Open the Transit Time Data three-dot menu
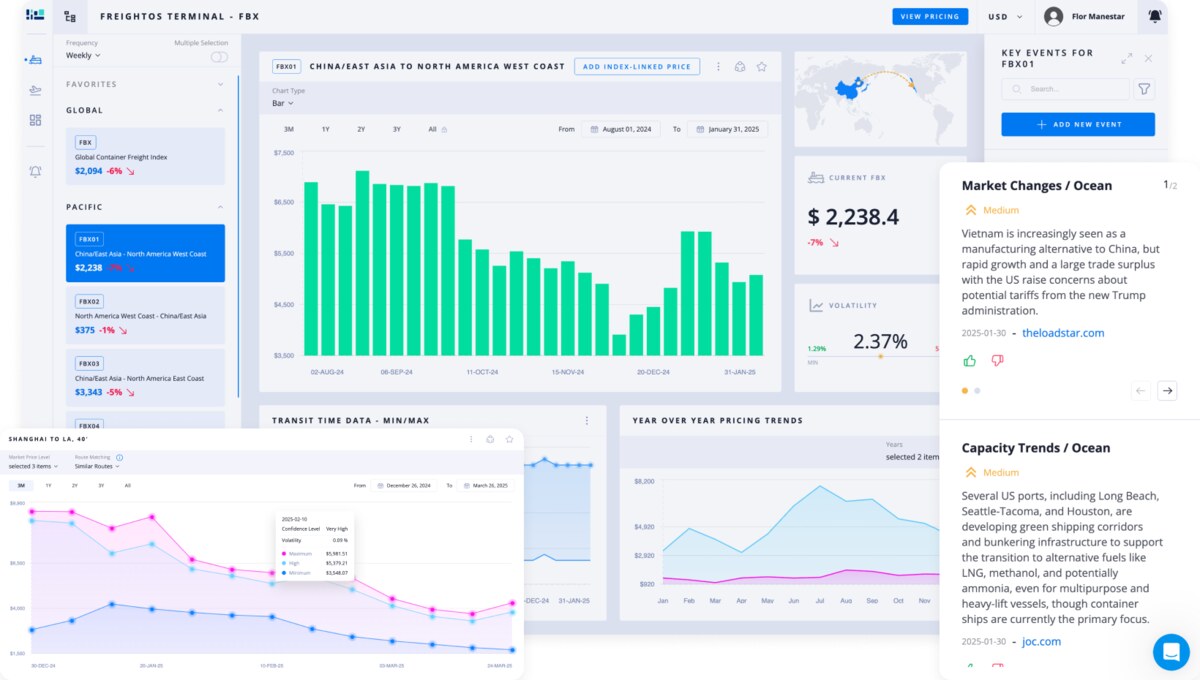The height and width of the screenshot is (680, 1200). click(x=587, y=421)
